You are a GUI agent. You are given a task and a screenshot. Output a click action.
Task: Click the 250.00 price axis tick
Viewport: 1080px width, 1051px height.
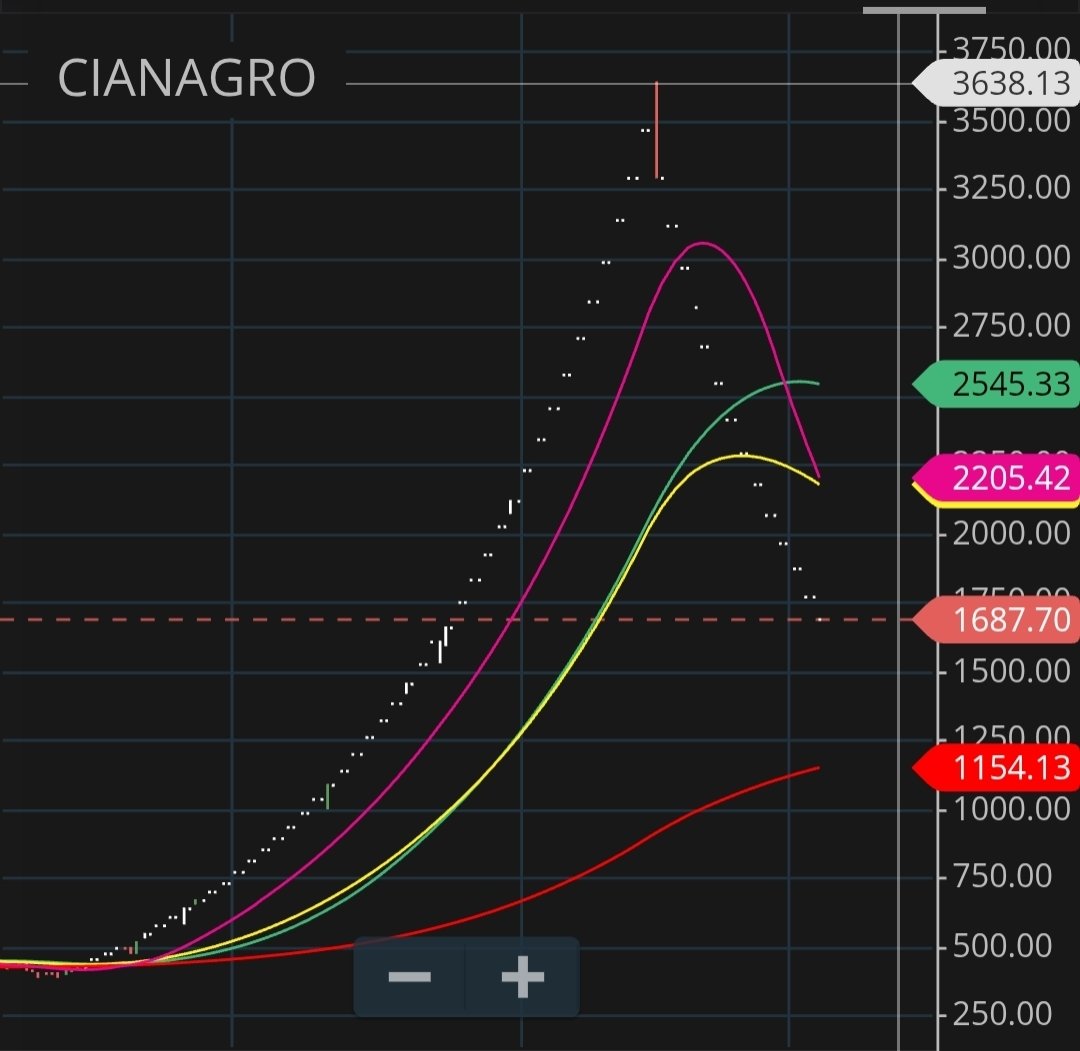click(x=1002, y=1014)
